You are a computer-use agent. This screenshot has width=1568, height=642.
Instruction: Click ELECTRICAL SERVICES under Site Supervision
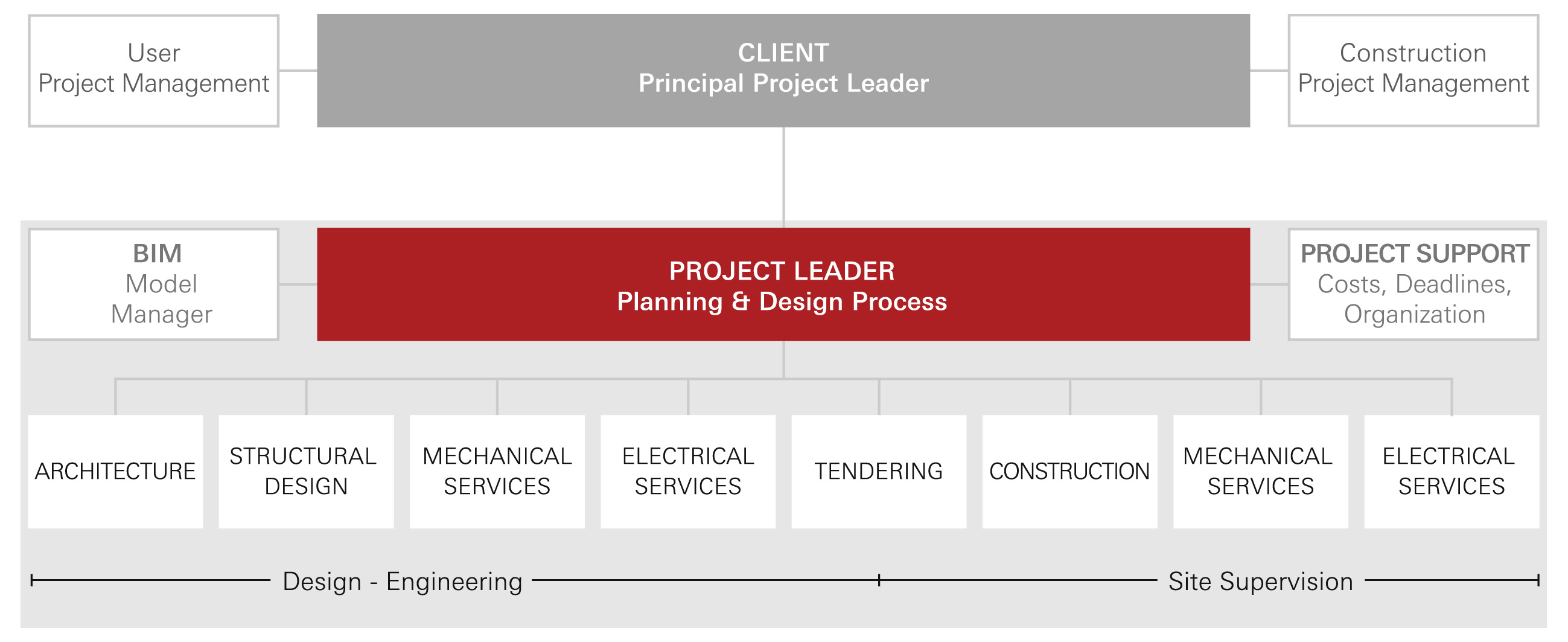(x=1452, y=472)
